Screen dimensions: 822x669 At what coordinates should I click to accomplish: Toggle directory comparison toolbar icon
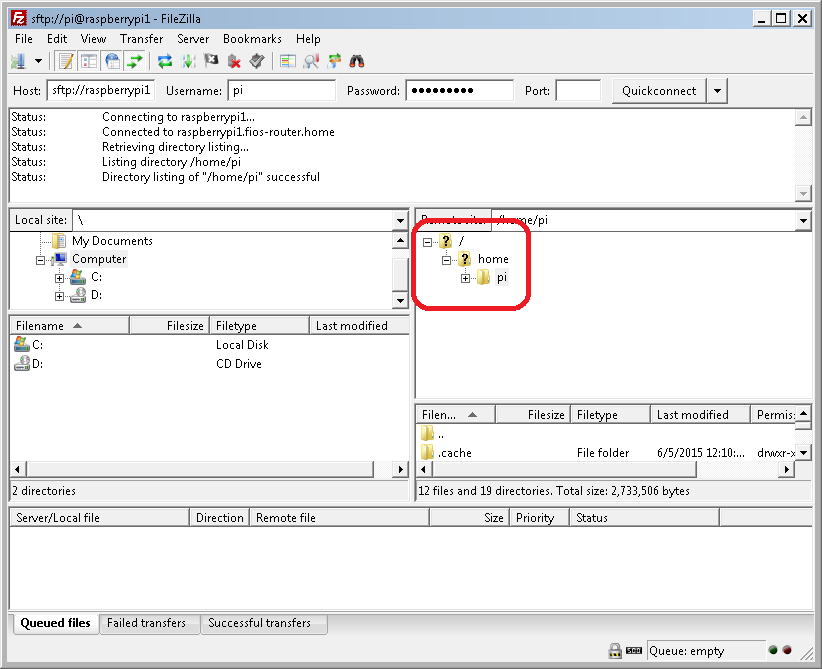(288, 61)
